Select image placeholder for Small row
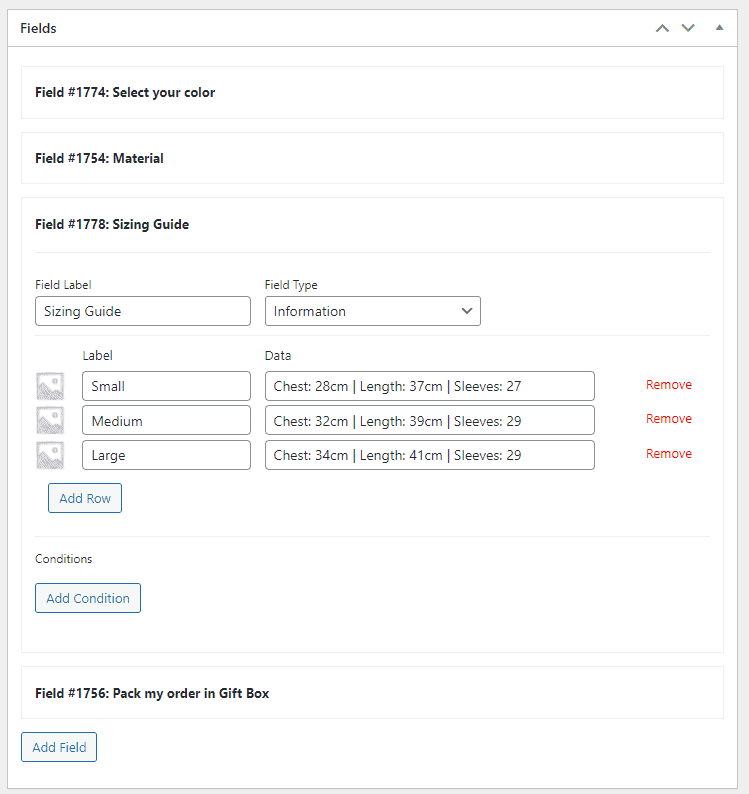The width and height of the screenshot is (749, 794). 50,386
